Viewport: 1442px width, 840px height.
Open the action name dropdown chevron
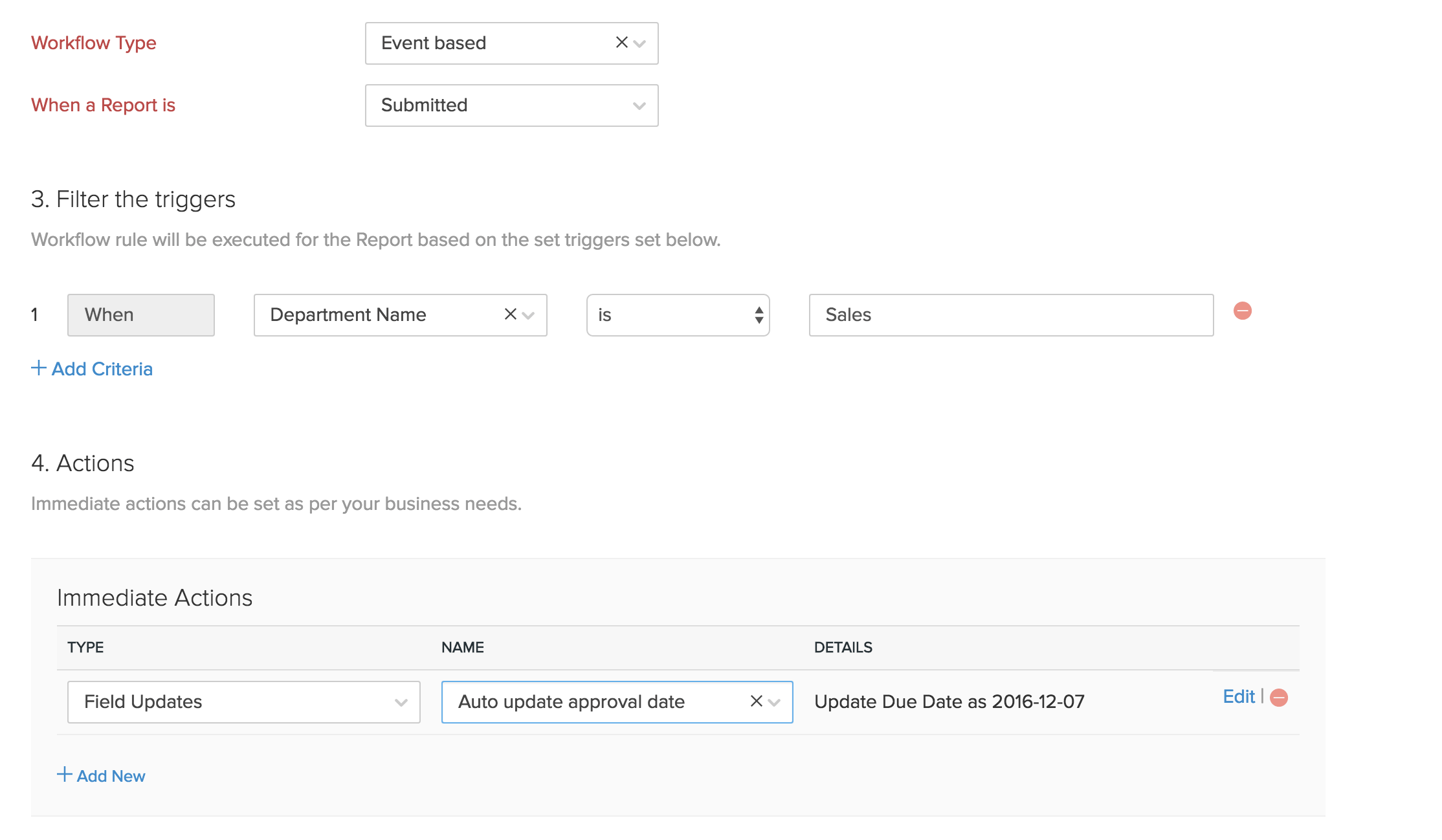(775, 702)
